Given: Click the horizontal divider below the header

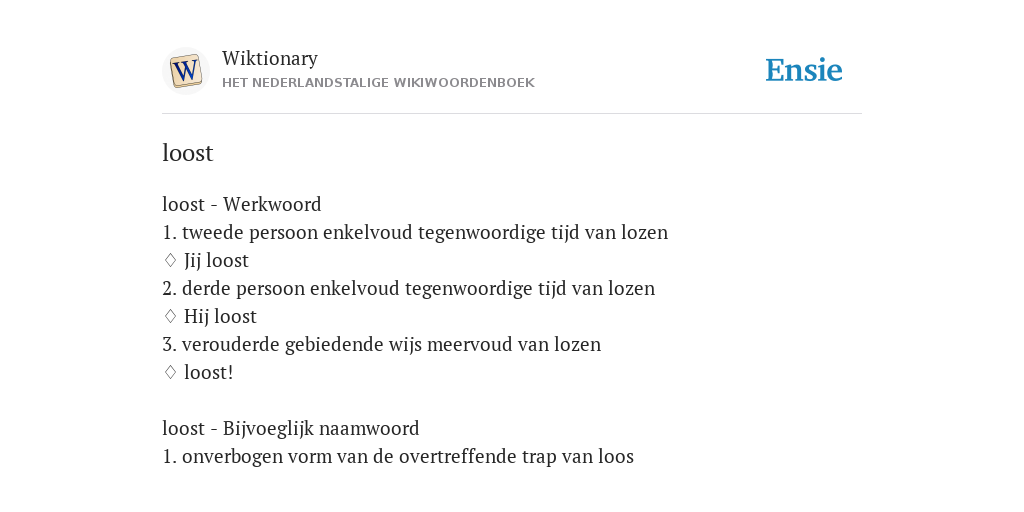Looking at the screenshot, I should coord(512,114).
